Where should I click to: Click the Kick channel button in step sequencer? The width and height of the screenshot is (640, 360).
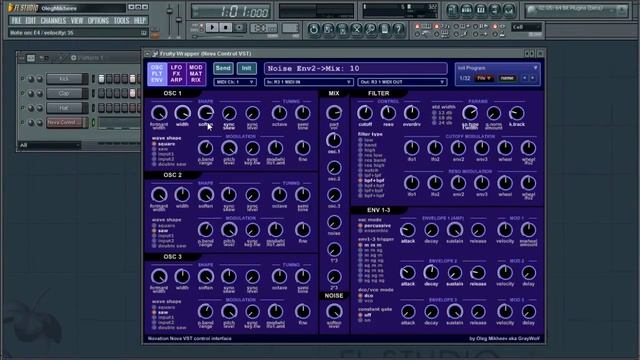coord(67,79)
